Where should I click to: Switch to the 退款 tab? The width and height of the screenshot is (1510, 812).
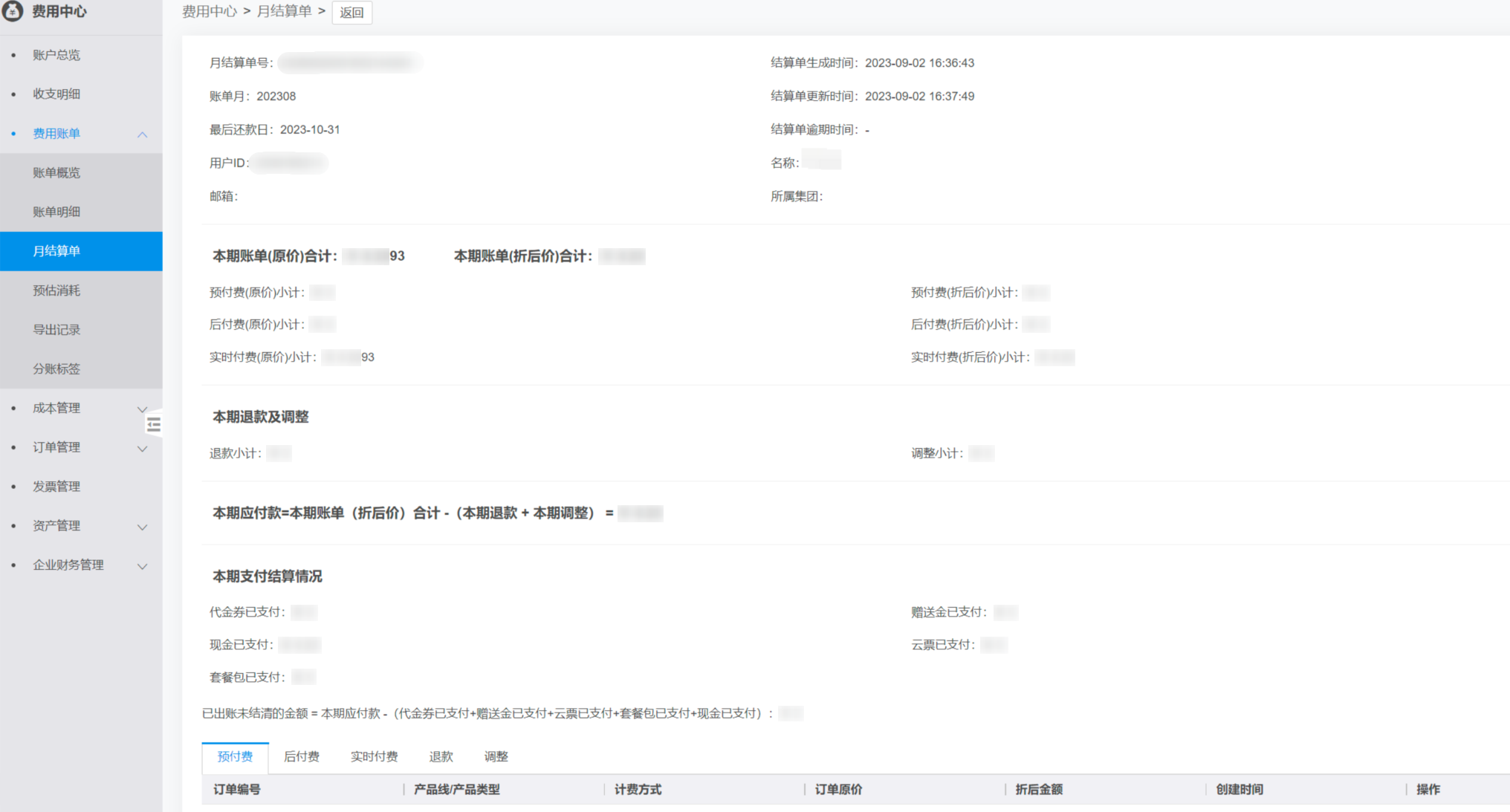click(x=441, y=756)
